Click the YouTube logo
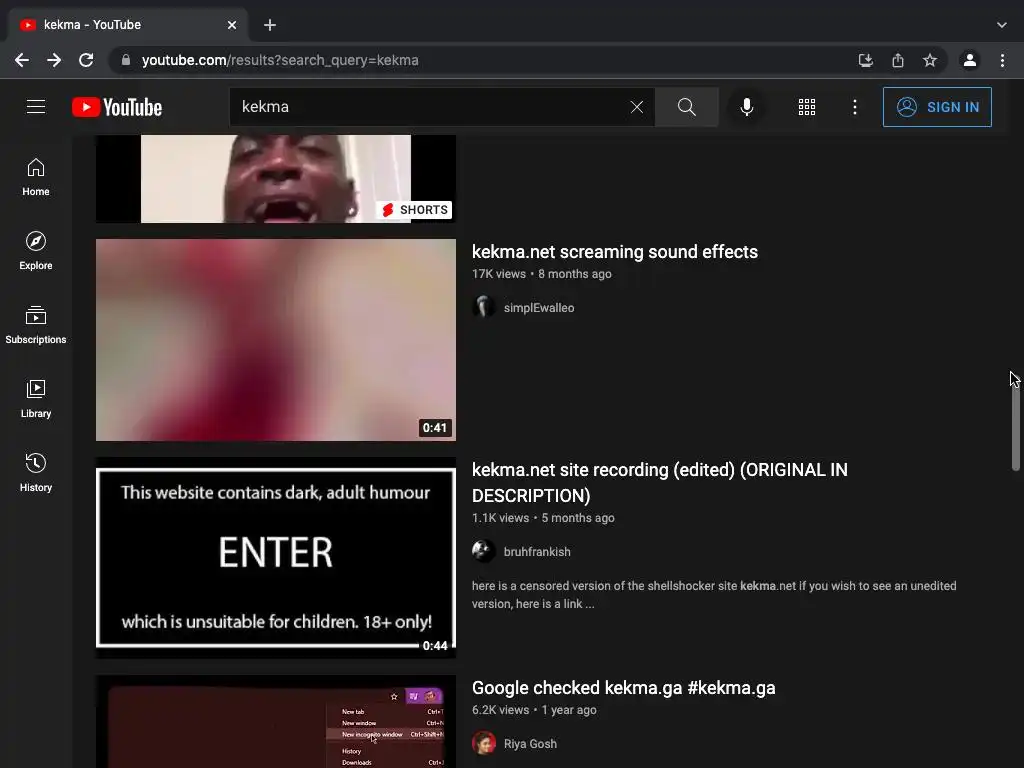 (x=117, y=107)
